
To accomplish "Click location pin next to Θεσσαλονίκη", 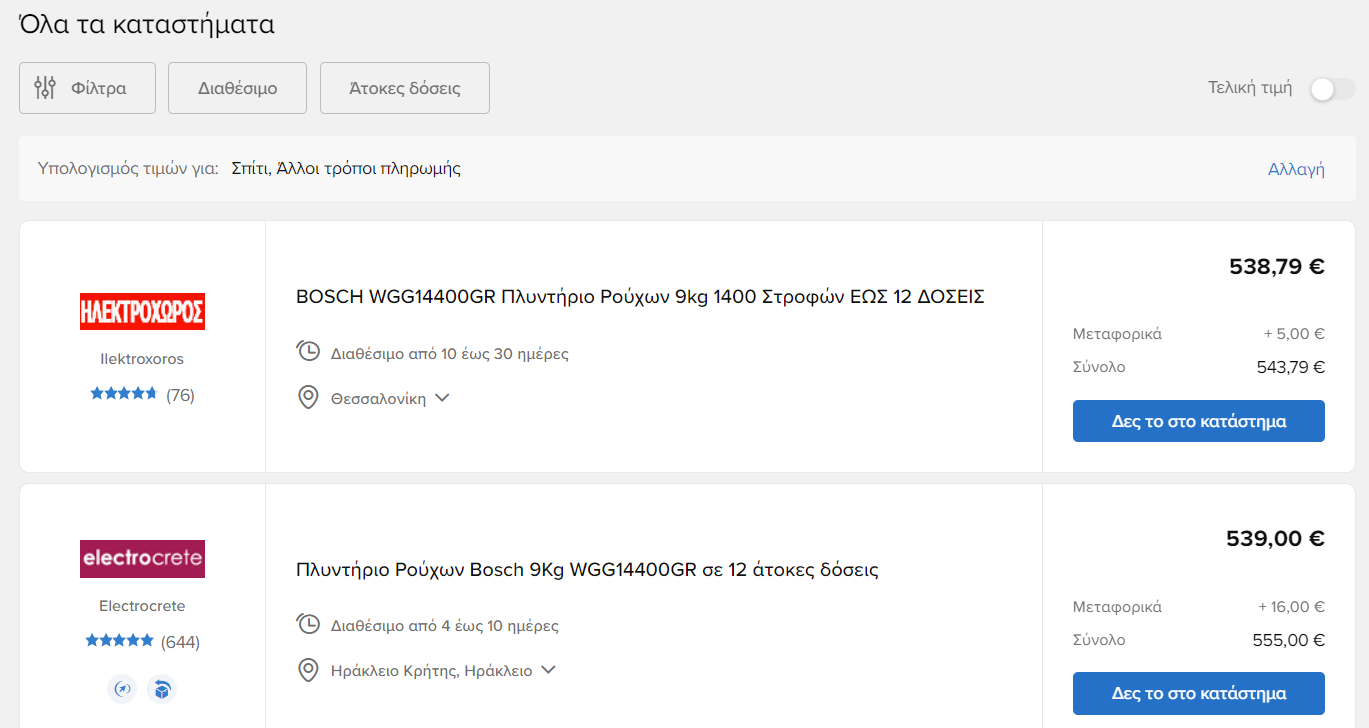I will tap(309, 398).
